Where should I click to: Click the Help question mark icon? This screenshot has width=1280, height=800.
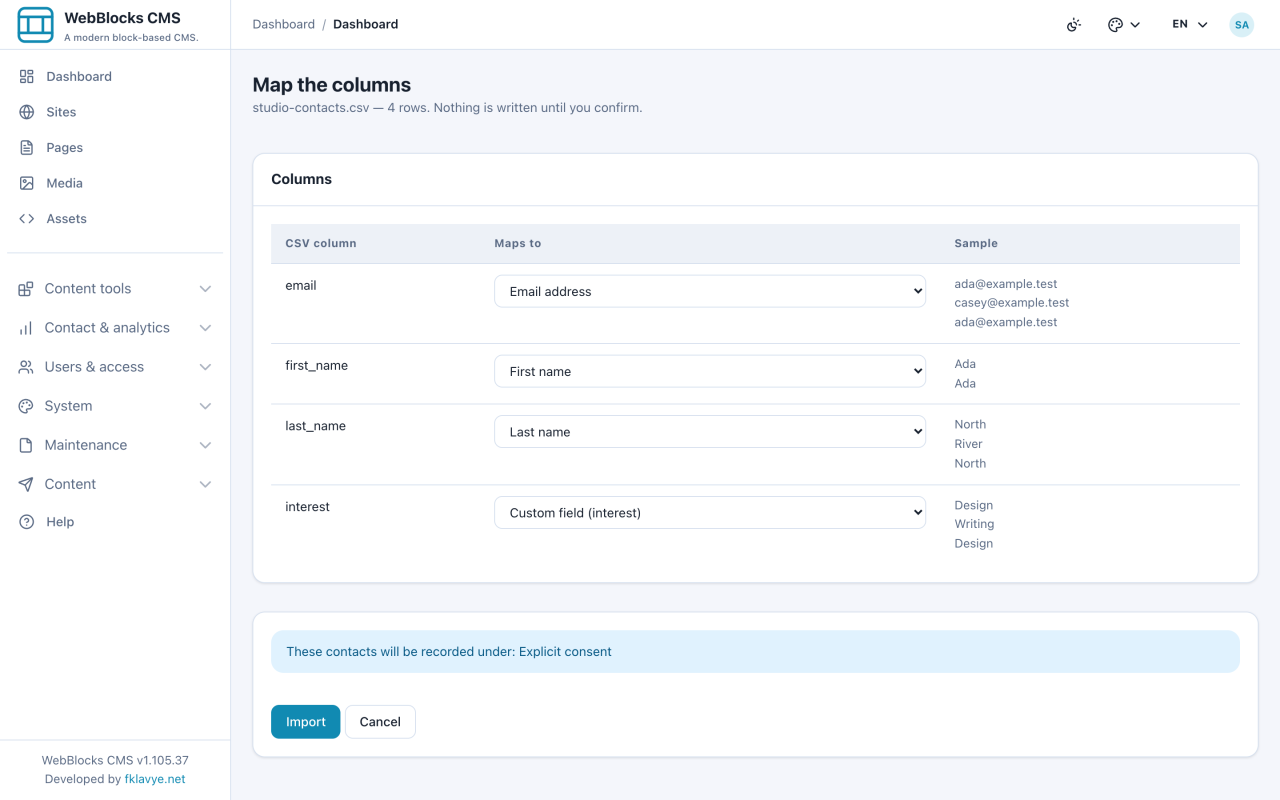(27, 522)
